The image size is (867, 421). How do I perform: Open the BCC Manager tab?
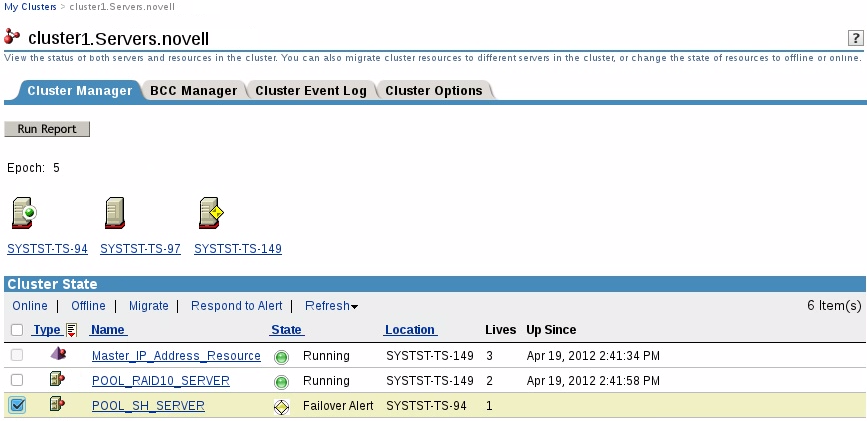click(194, 91)
